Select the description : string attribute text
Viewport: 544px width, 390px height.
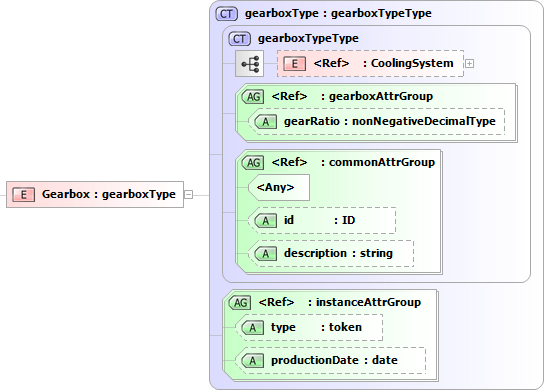(338, 253)
